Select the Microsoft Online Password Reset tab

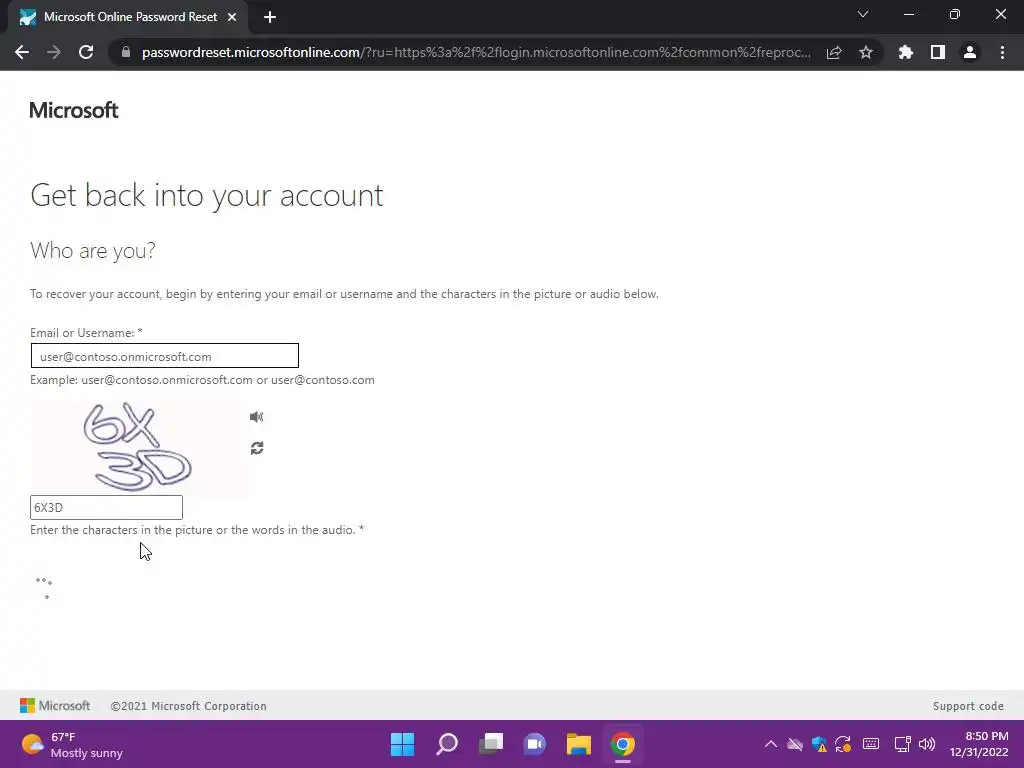[128, 17]
